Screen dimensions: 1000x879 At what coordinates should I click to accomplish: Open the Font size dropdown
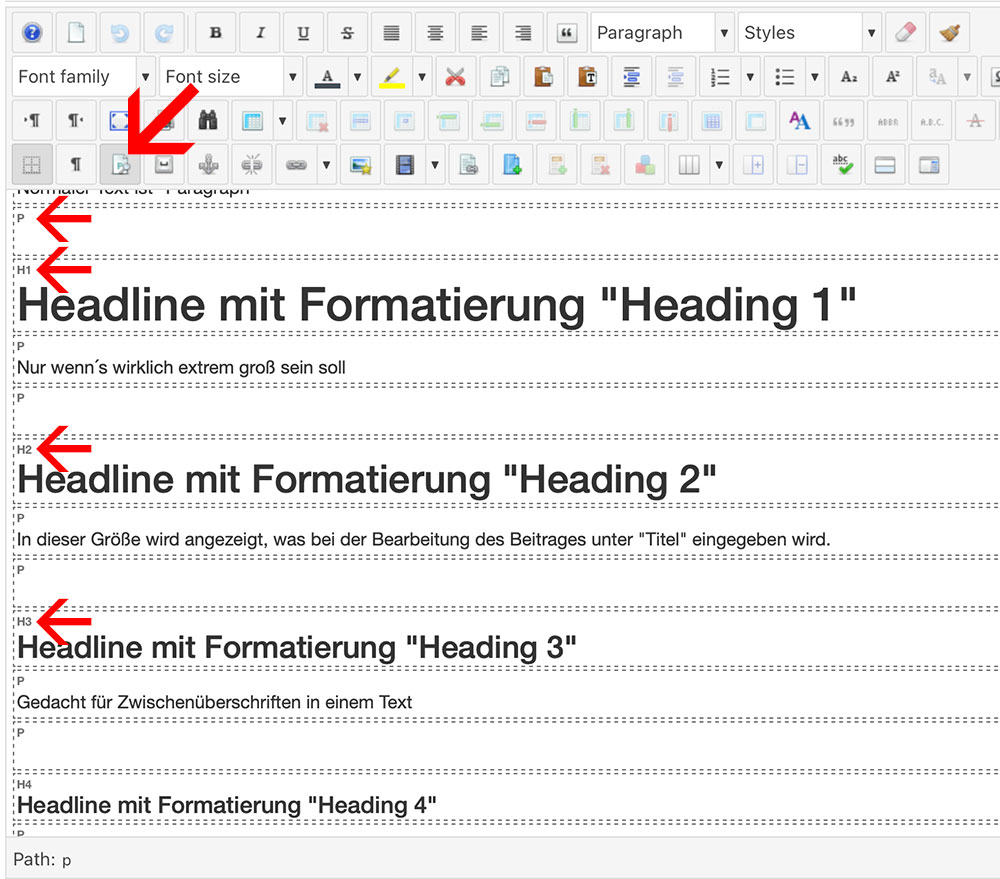pyautogui.click(x=231, y=77)
